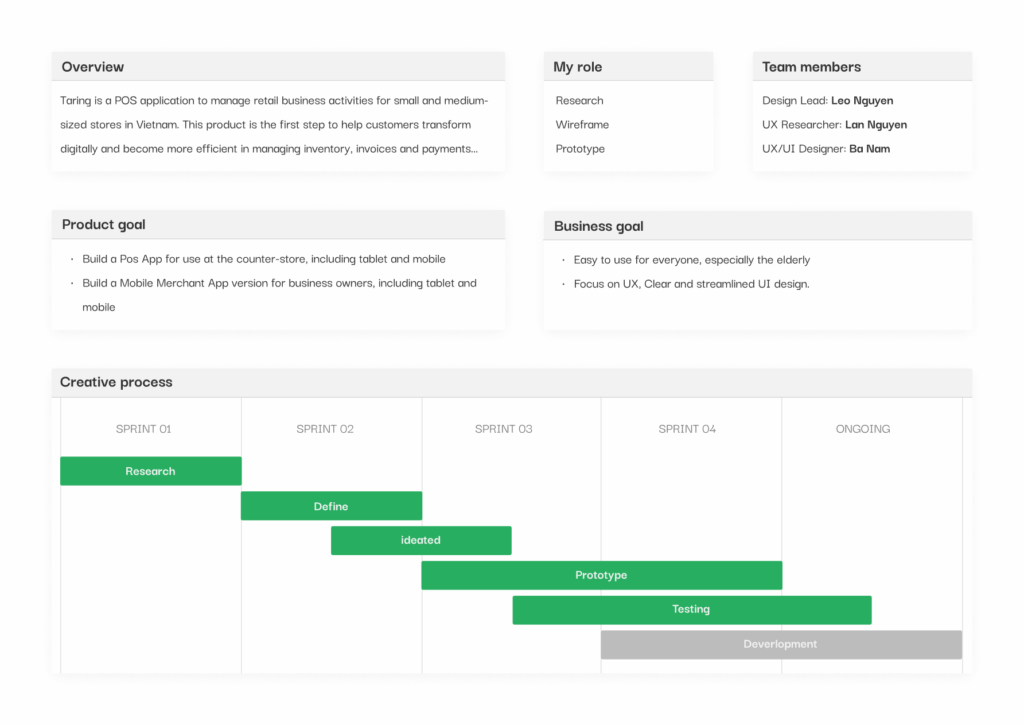
Task: Click the Product goal heading
Action: pos(104,224)
